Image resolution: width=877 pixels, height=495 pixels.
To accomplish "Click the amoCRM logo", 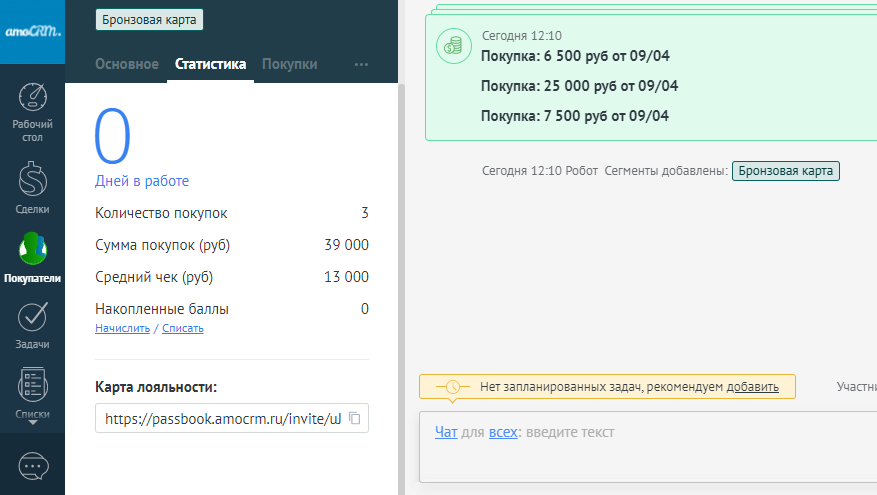I will click(x=32, y=31).
